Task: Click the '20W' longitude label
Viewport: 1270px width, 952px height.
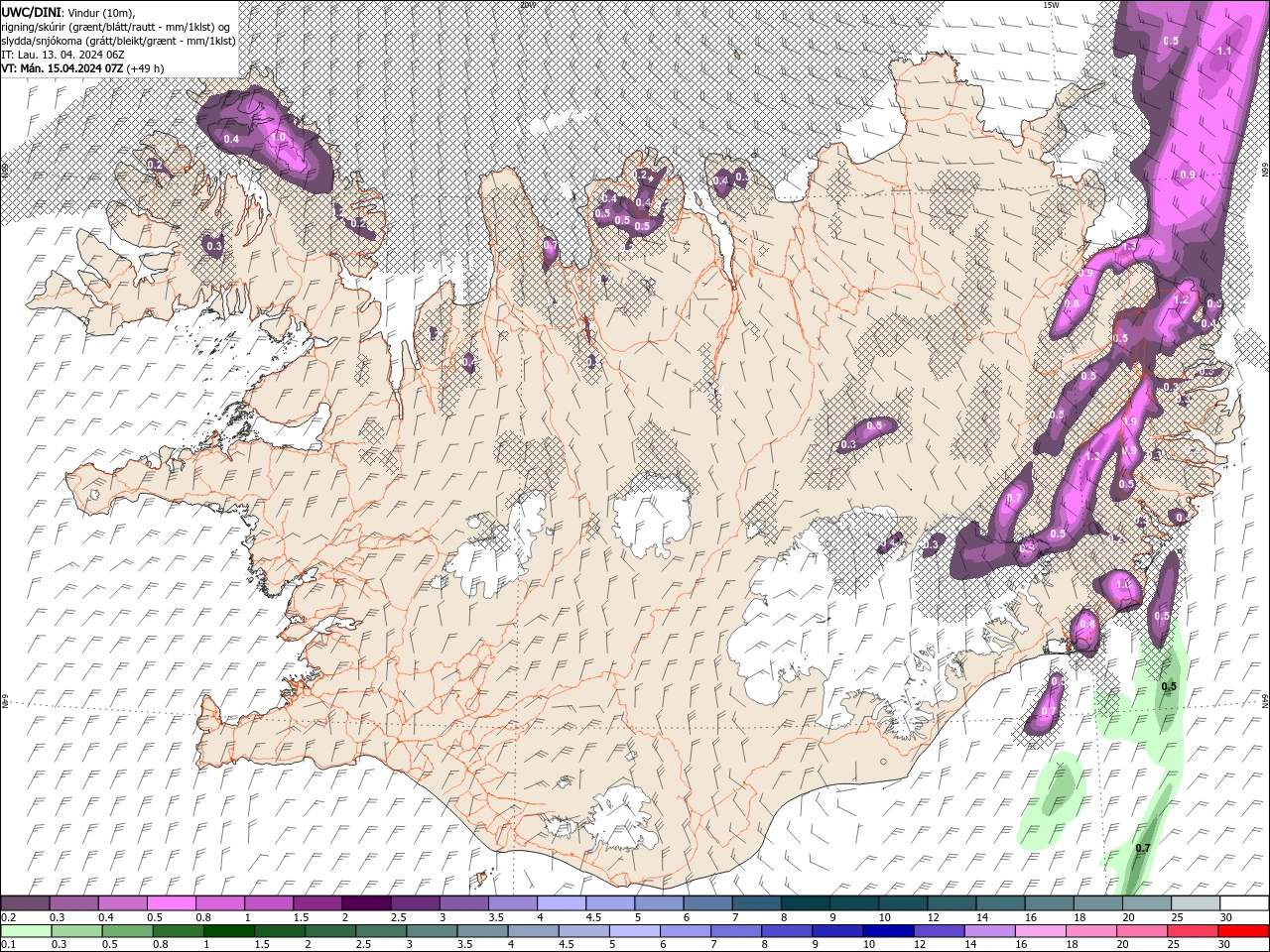Action: click(527, 4)
